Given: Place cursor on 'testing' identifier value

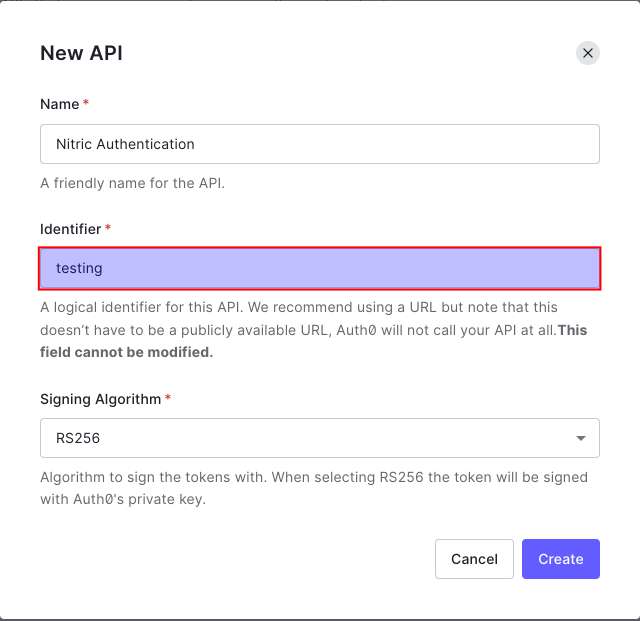Looking at the screenshot, I should 79,268.
